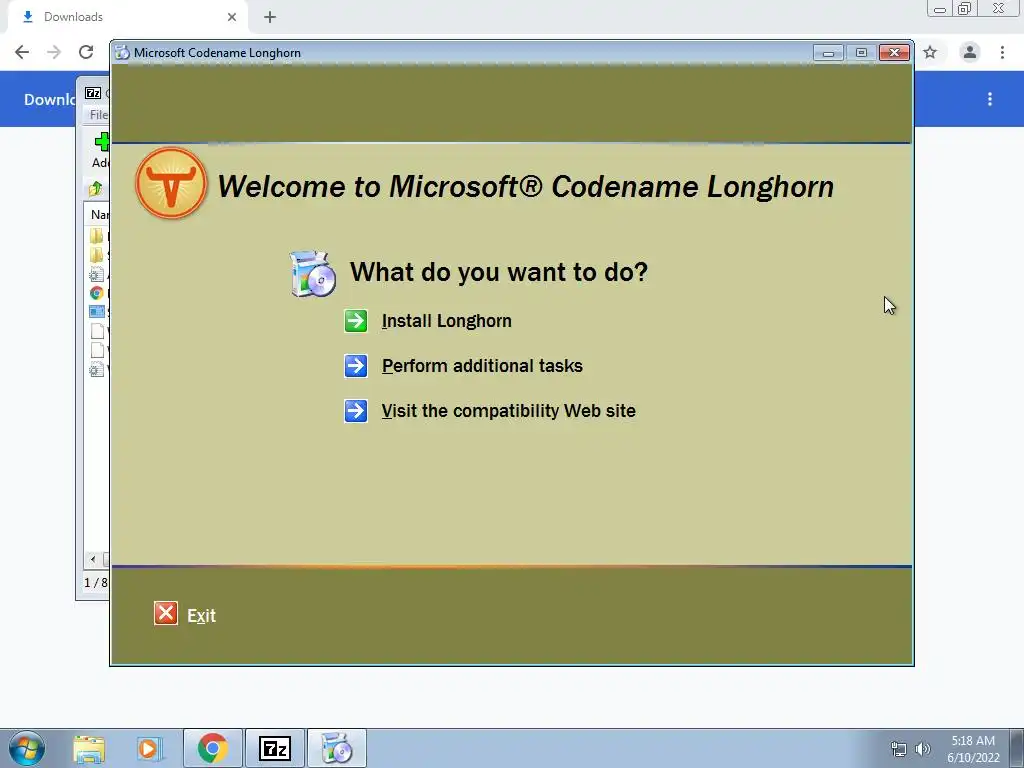1024x768 pixels.
Task: Switch to Longhorn setup on the taskbar
Action: point(337,748)
